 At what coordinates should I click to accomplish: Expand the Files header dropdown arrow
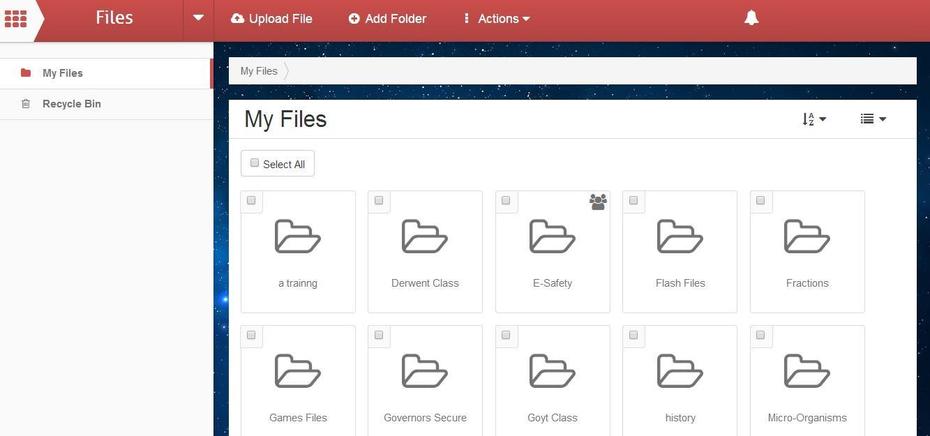[x=198, y=18]
